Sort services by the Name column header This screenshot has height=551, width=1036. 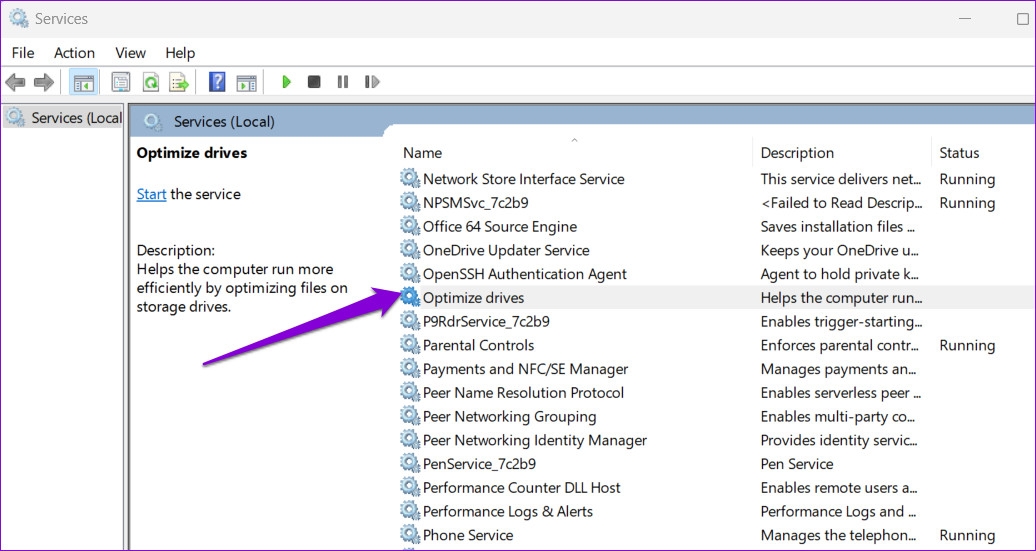(x=422, y=153)
